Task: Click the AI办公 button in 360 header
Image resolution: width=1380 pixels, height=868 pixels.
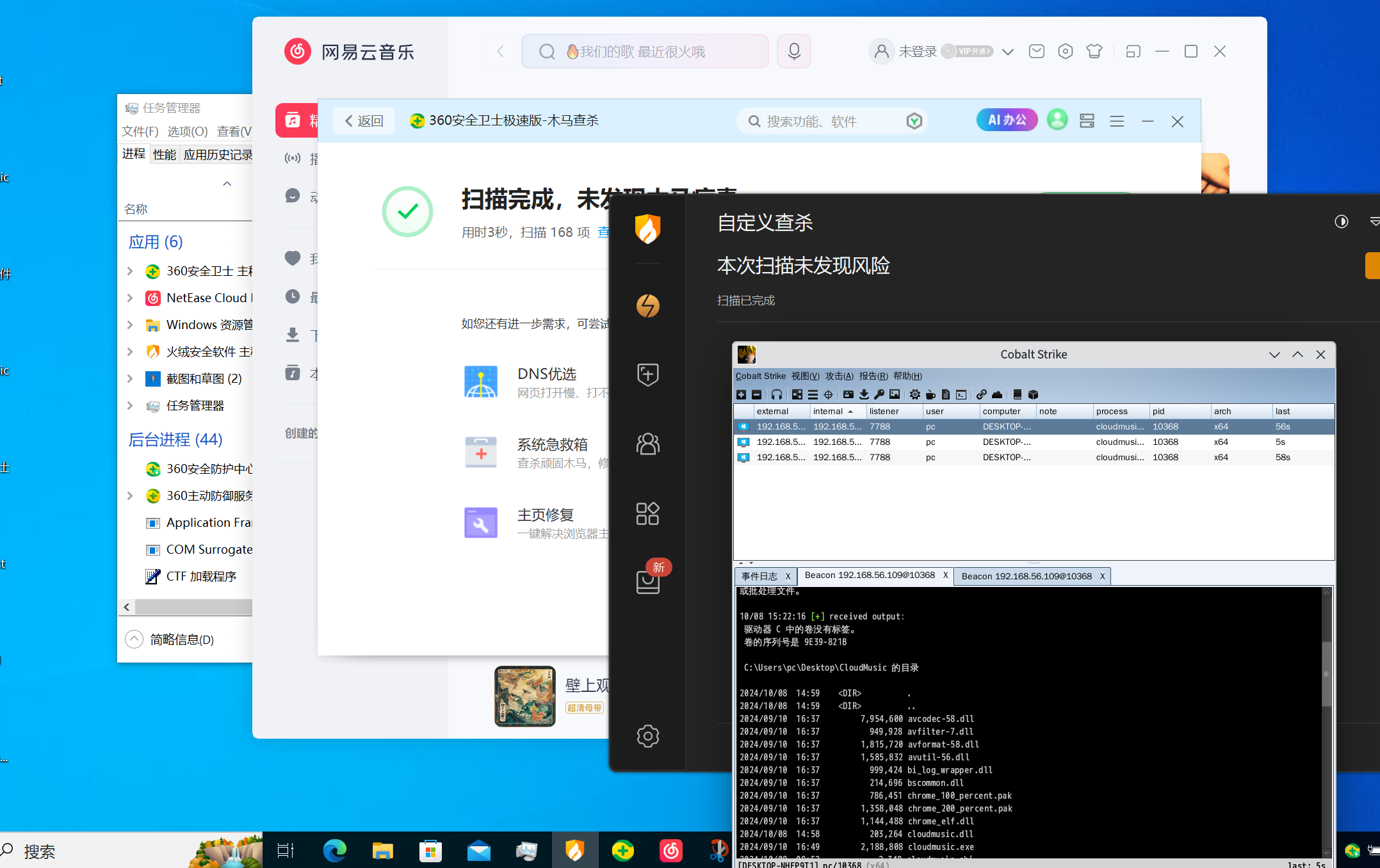Action: tap(1007, 120)
